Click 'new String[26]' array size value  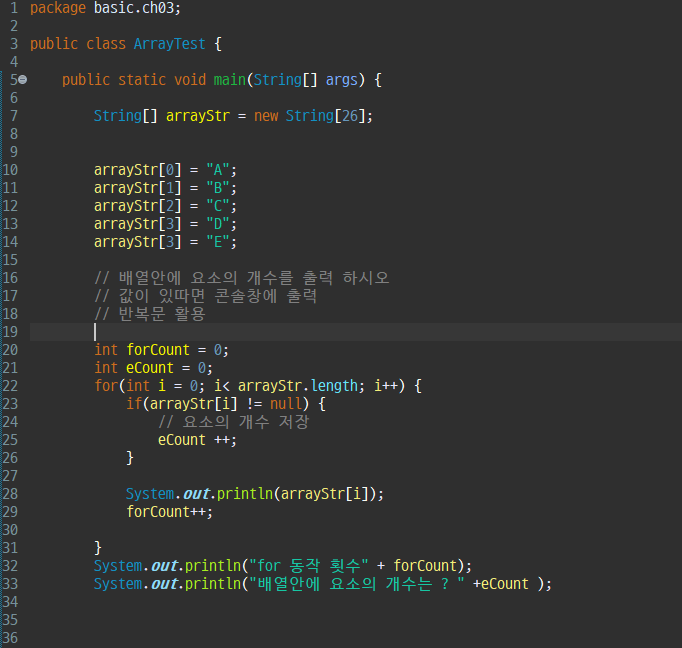350,116
